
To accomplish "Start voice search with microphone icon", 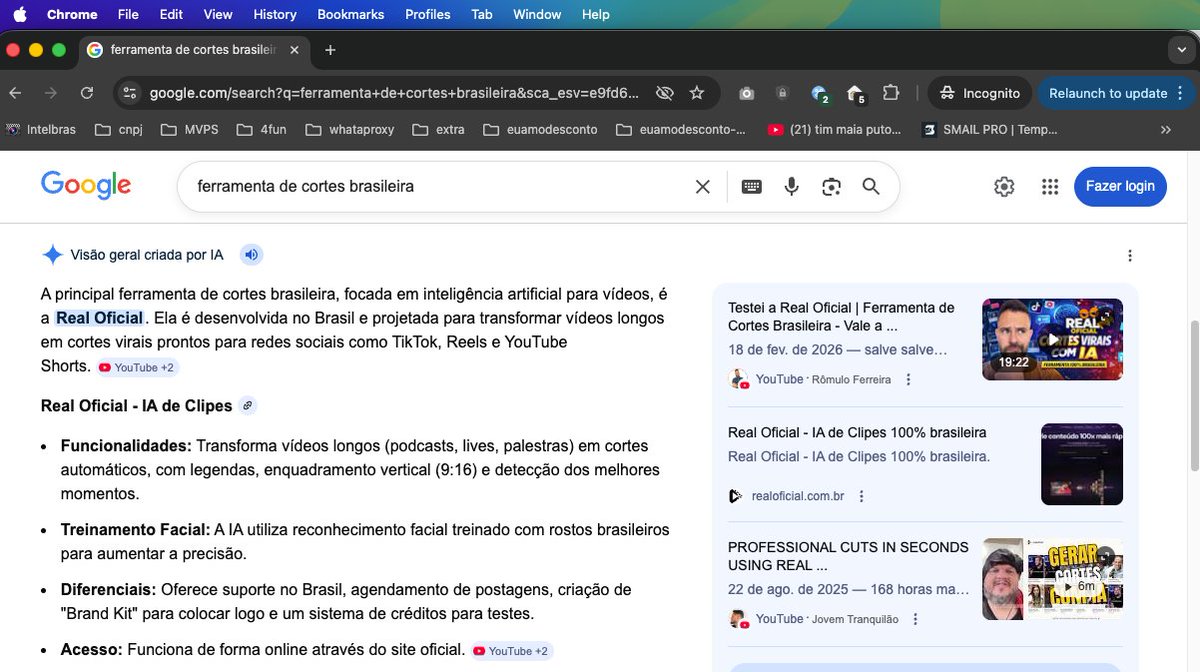I will coord(791,186).
